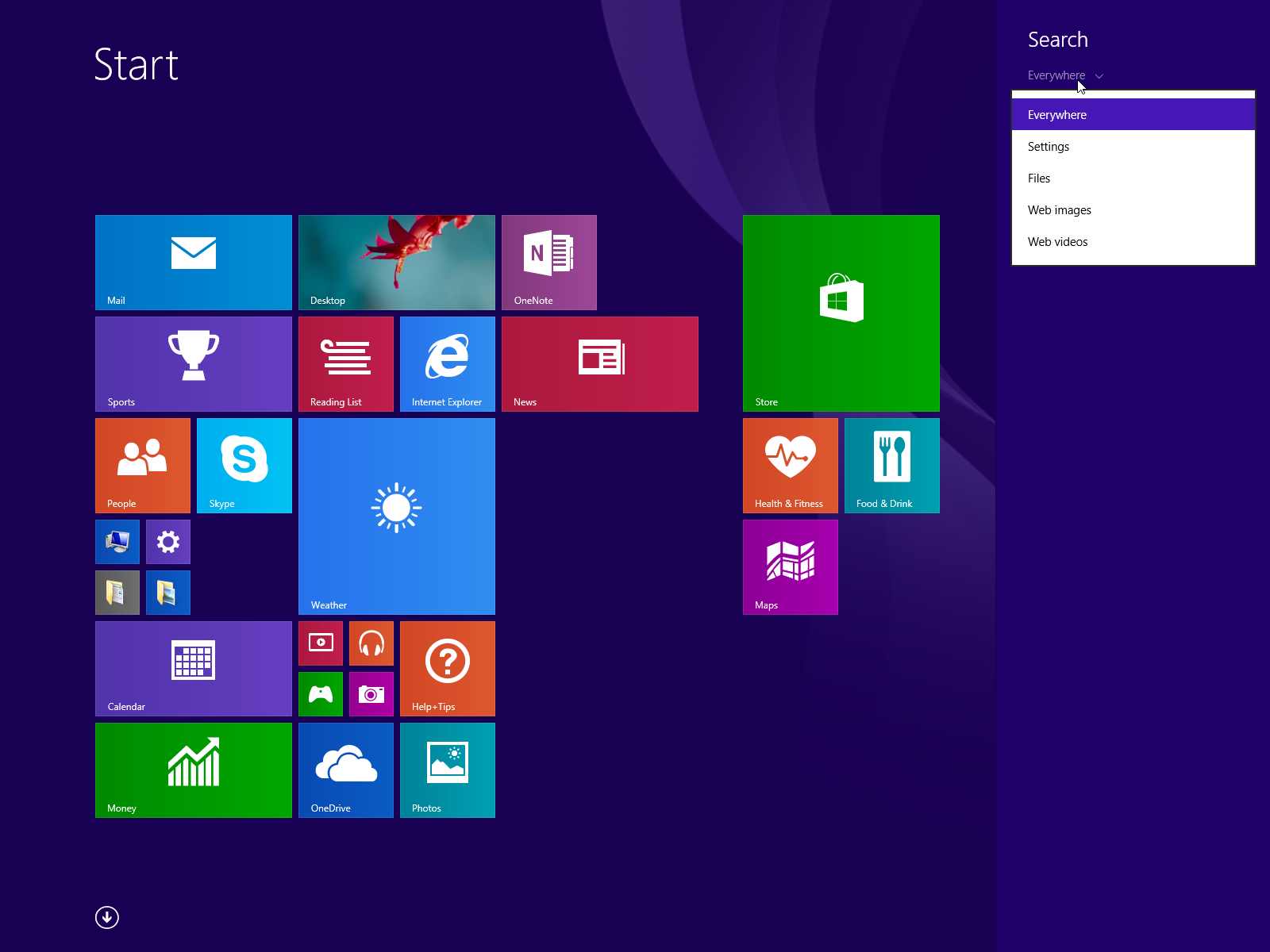Open the Help+Tips app
Viewport: 1270px width, 952px height.
[x=447, y=668]
